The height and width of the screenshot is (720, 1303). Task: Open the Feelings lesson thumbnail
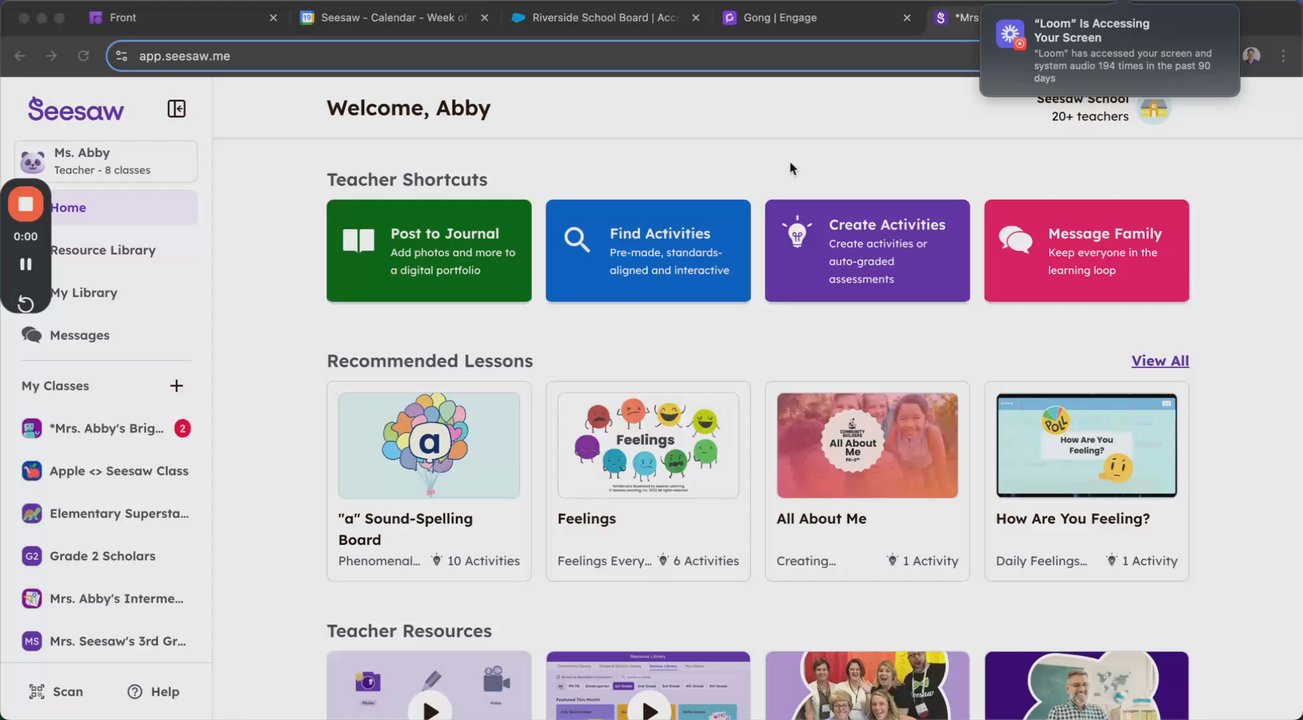(x=648, y=446)
